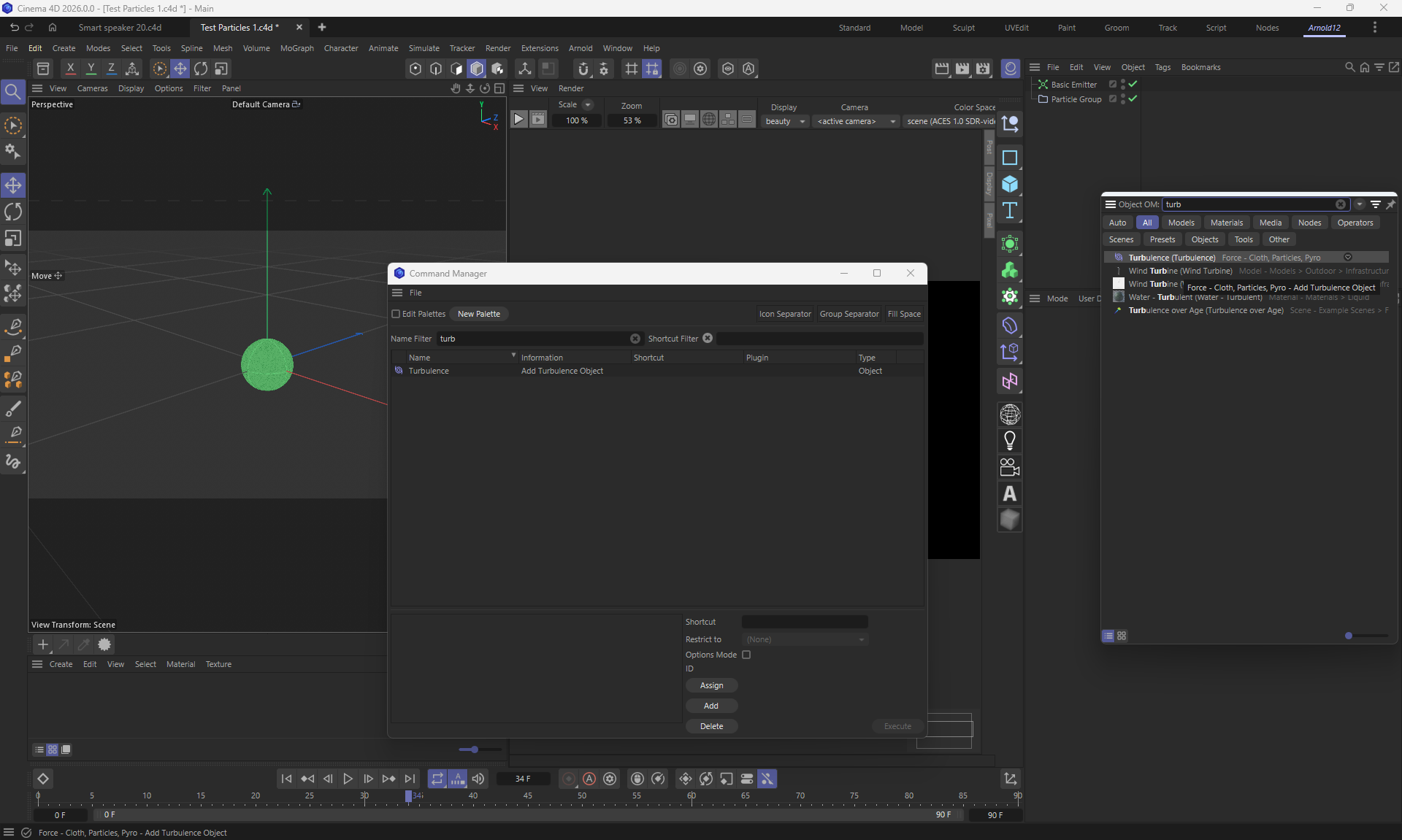Click the Camera object icon
Screen dimensions: 1402x840
[x=1010, y=467]
